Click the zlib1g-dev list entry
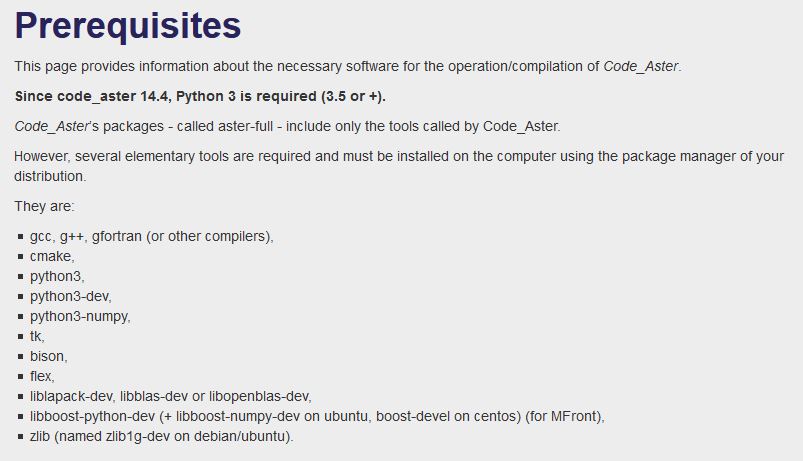The height and width of the screenshot is (461, 803). click(x=161, y=436)
